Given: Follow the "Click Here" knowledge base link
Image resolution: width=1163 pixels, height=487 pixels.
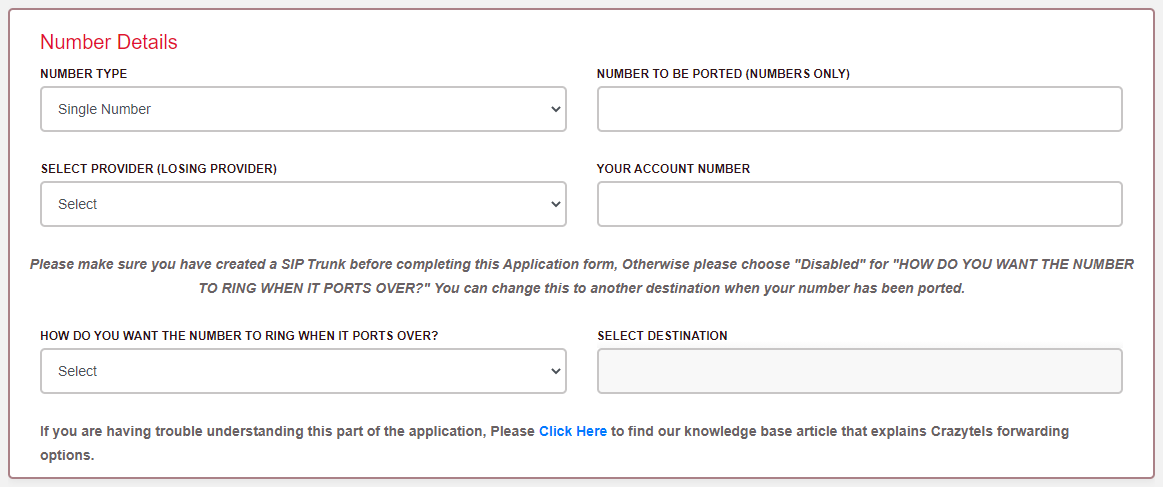Looking at the screenshot, I should coord(573,432).
